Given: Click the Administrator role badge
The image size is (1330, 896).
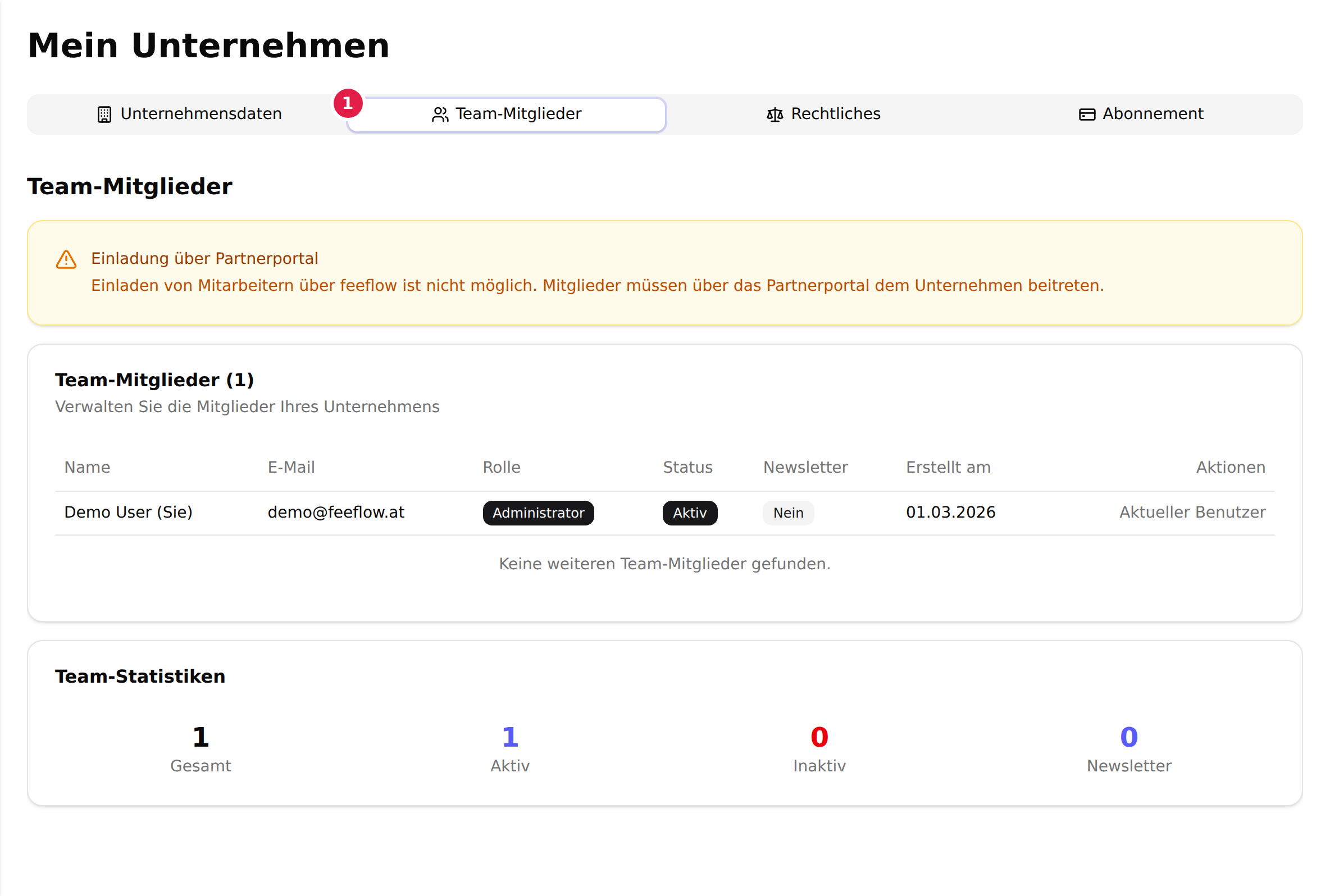Looking at the screenshot, I should [x=539, y=513].
